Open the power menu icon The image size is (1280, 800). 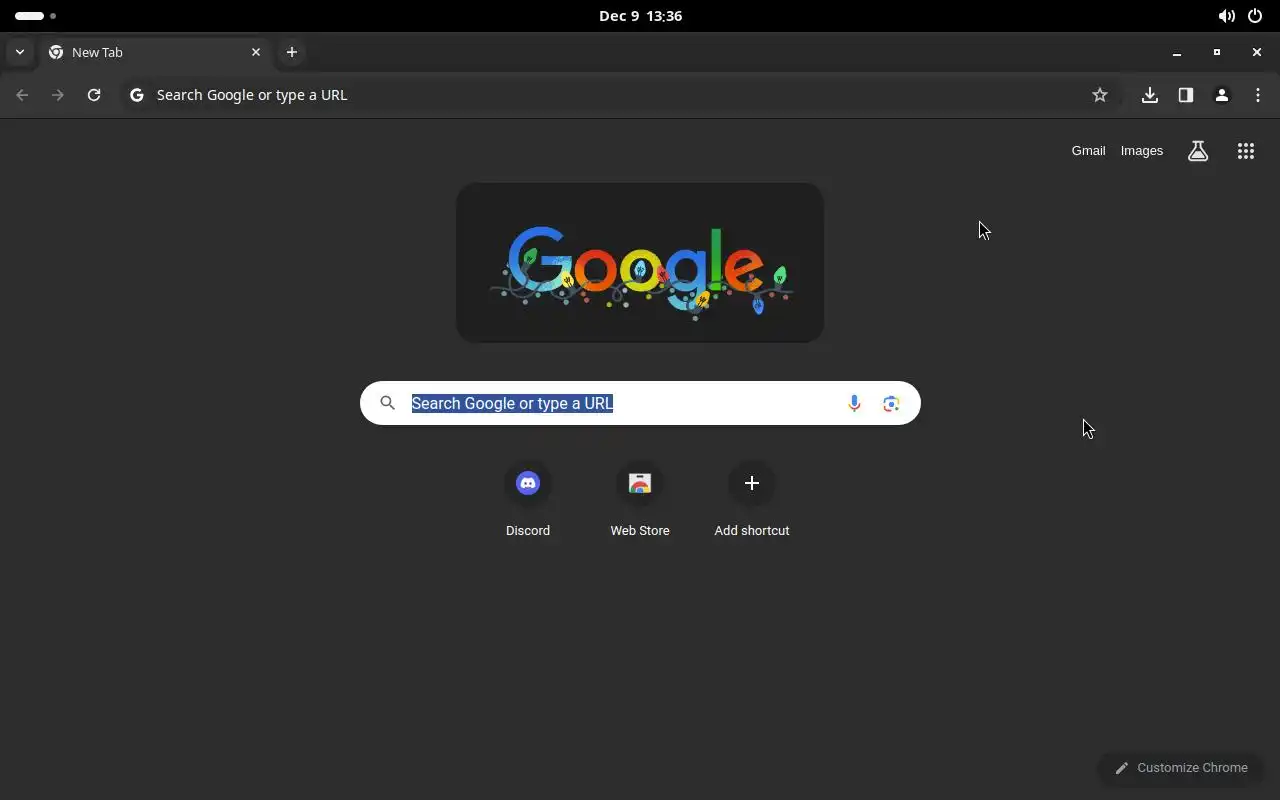(x=1255, y=16)
